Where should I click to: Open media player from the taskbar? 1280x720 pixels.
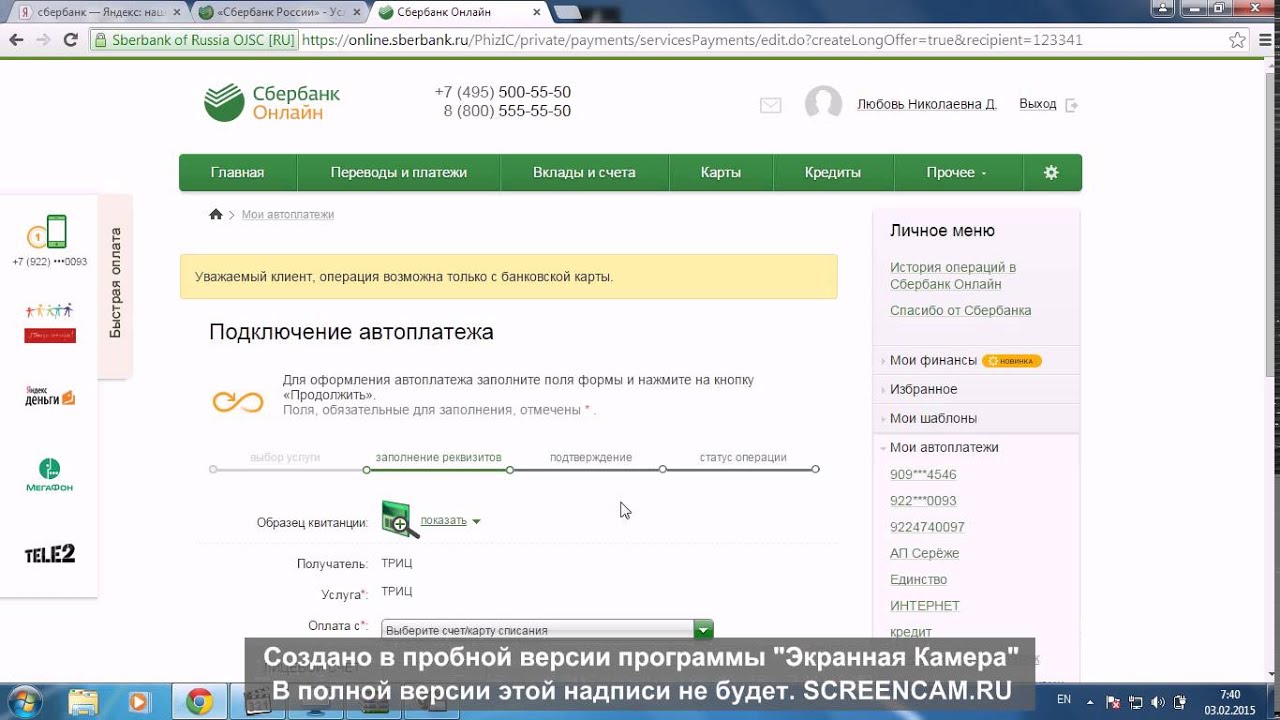[139, 702]
